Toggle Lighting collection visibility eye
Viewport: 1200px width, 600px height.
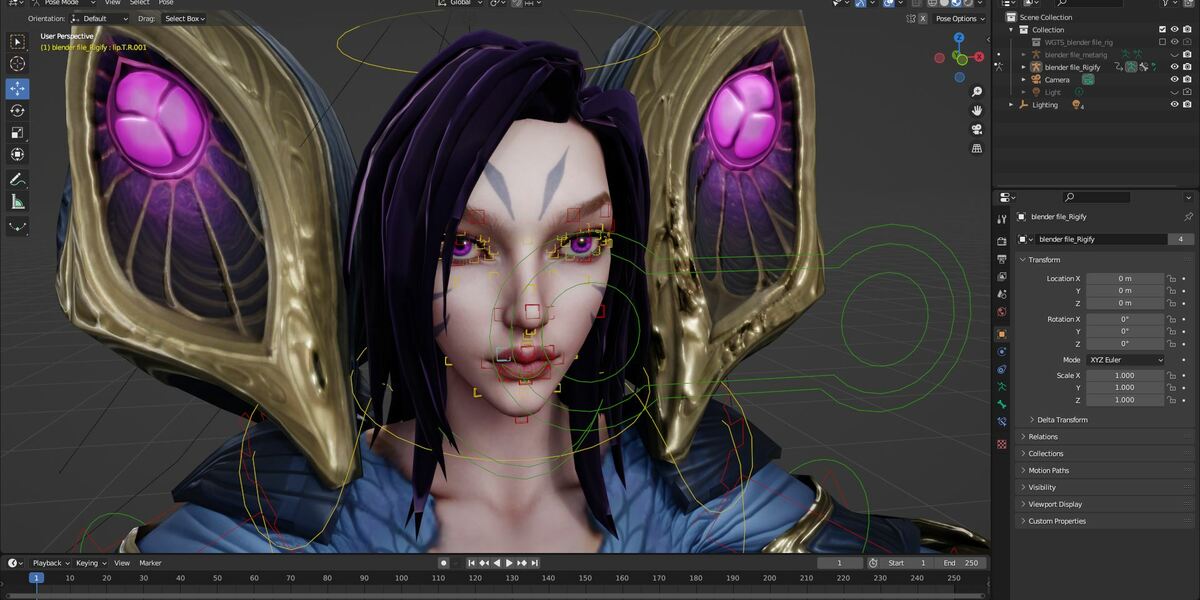pos(1175,105)
